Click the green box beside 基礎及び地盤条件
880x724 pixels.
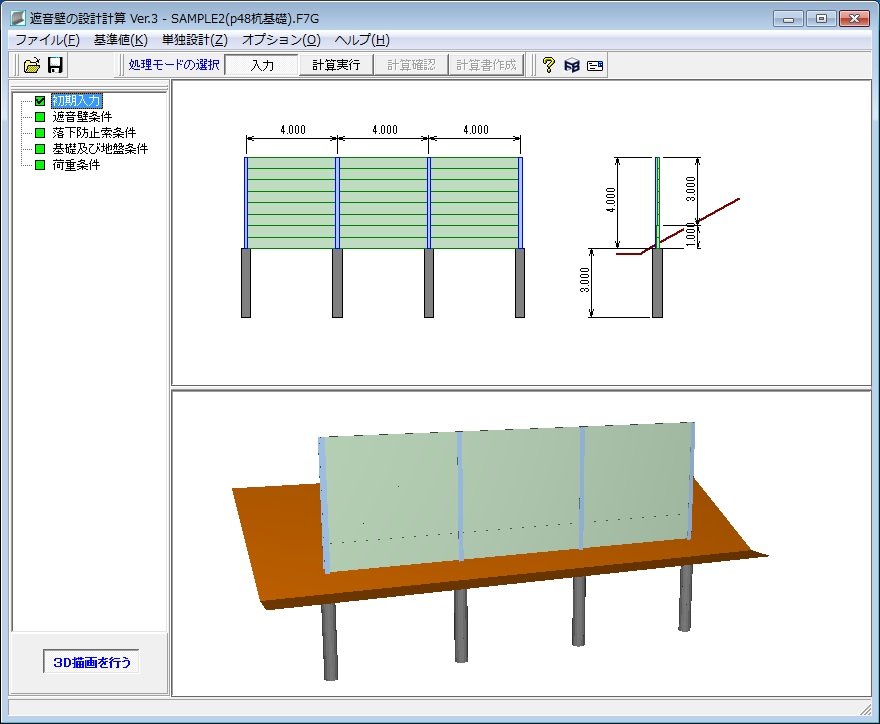(x=40, y=149)
